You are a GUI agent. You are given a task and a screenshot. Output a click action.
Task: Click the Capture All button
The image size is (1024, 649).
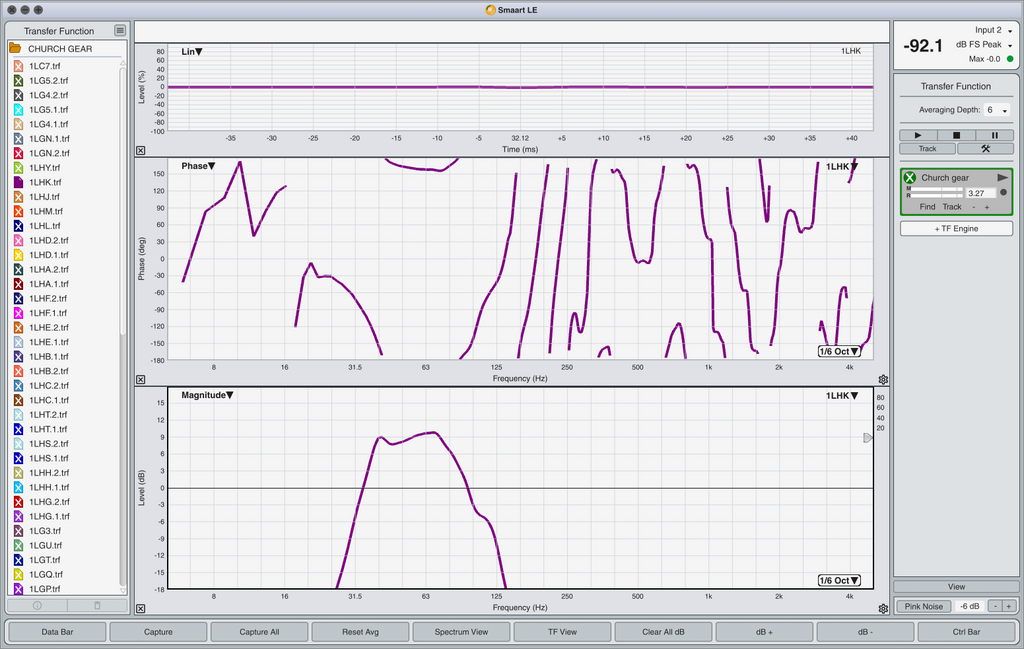point(259,631)
